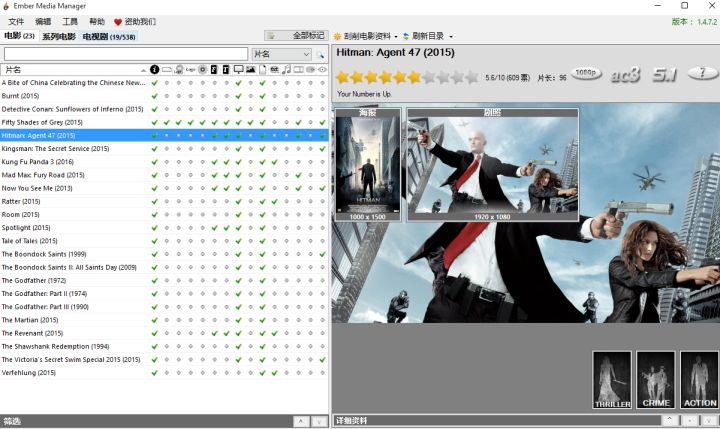Click the 海报 poster thumbnail
Image resolution: width=720 pixels, height=429 pixels.
(x=368, y=165)
